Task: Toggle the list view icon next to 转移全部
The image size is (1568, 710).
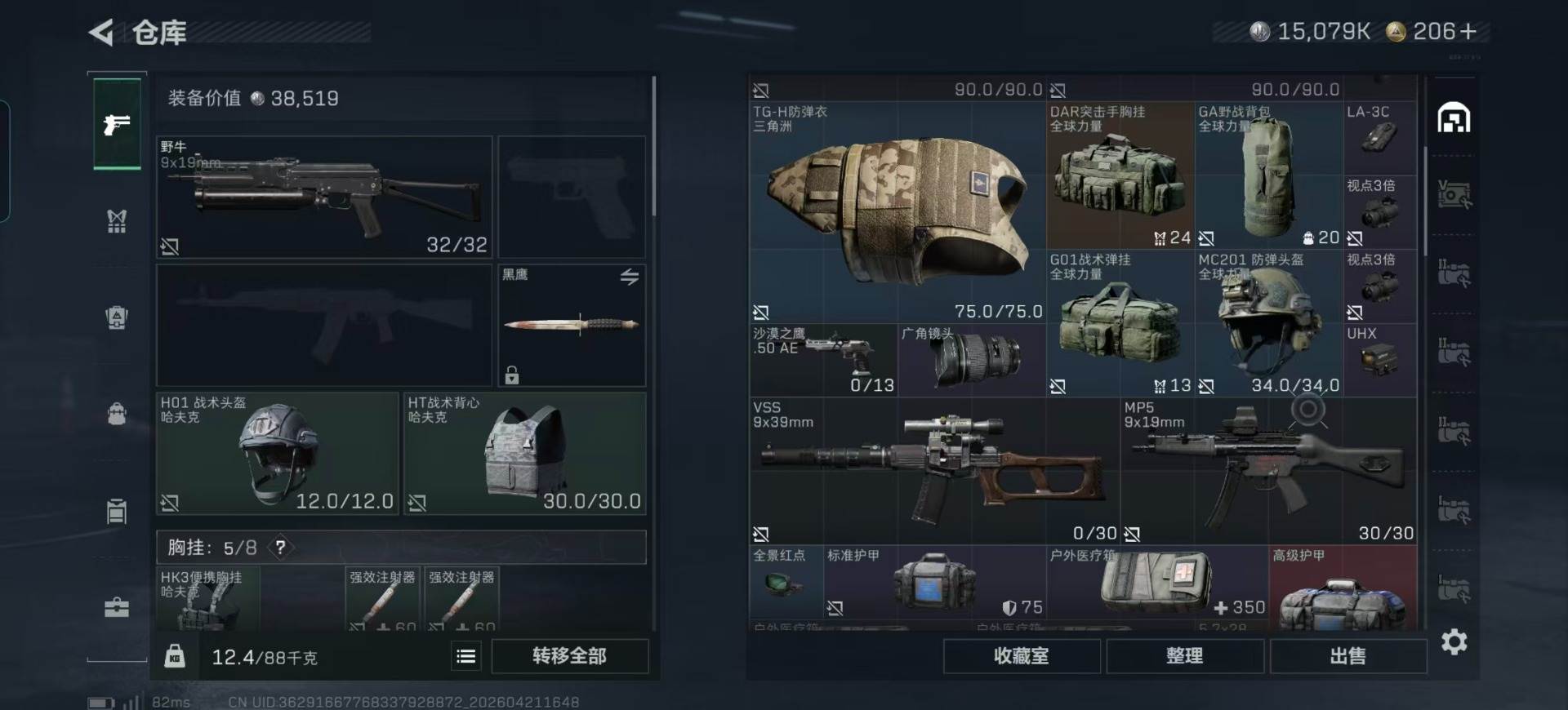Action: pos(466,656)
